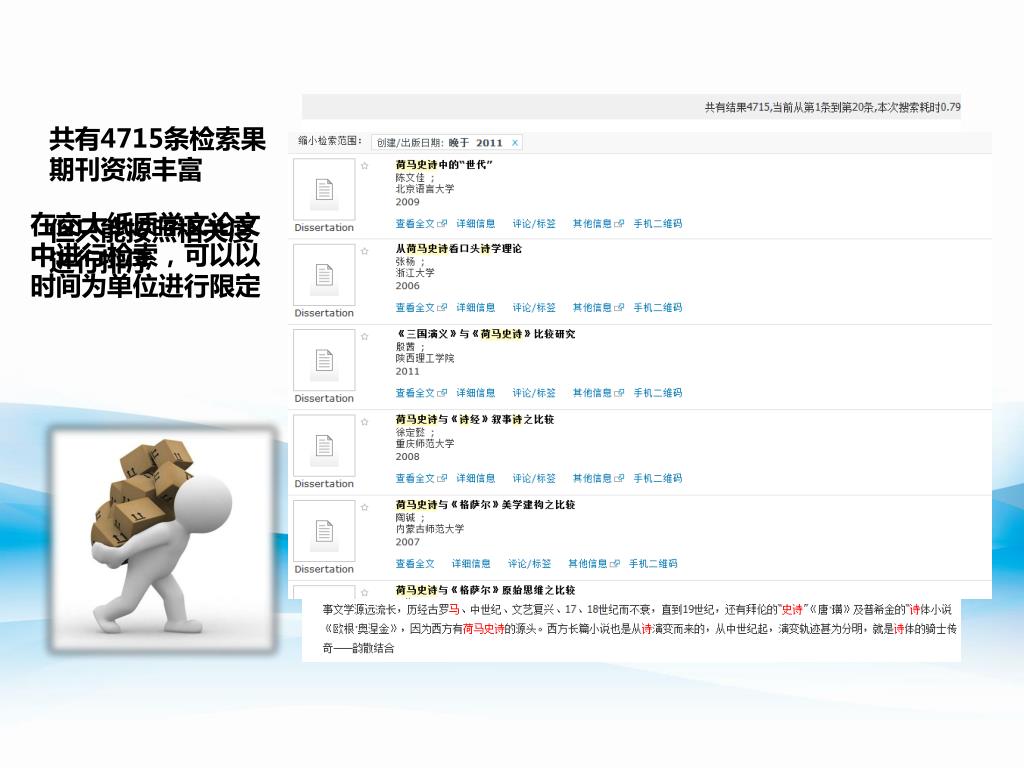The width and height of the screenshot is (1024, 768).
Task: Open 评论/标签 for 北京语言大学 result
Action: point(534,223)
